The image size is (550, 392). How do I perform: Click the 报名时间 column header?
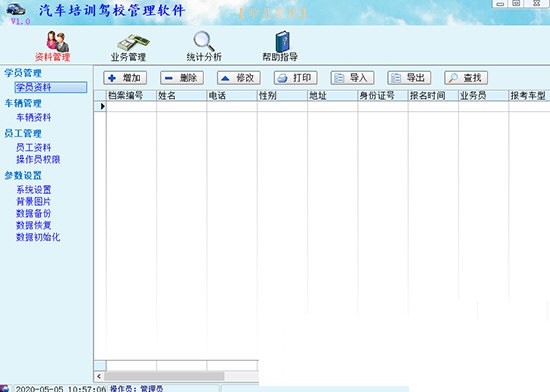pos(433,96)
